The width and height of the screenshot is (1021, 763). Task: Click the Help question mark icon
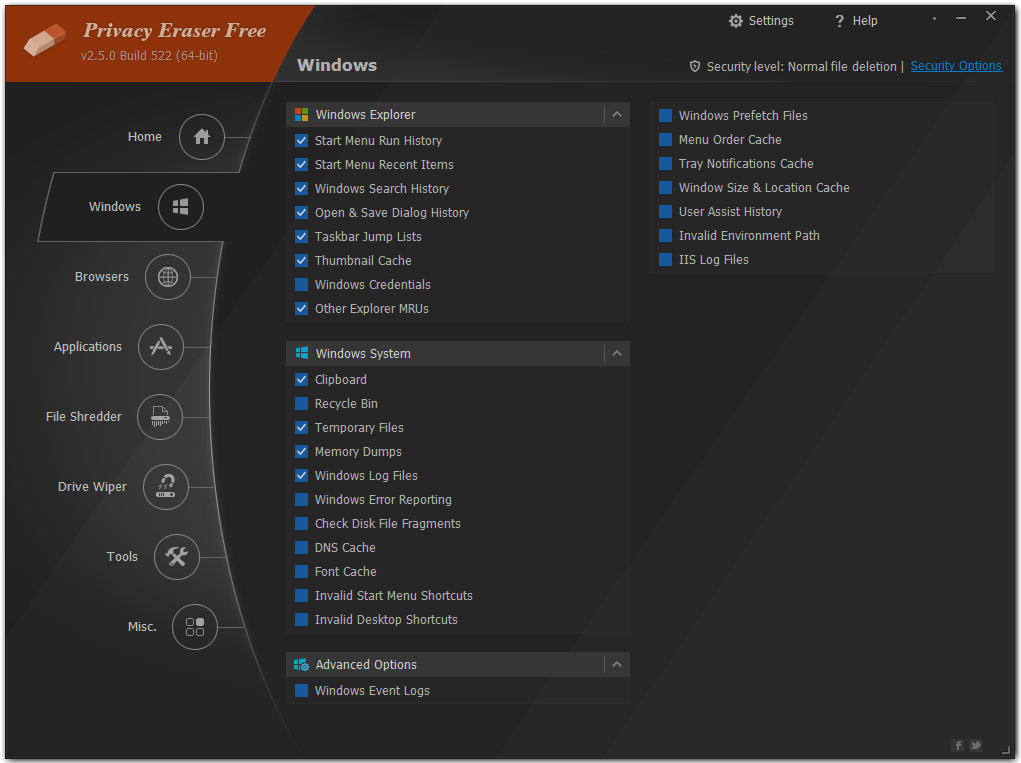(839, 21)
